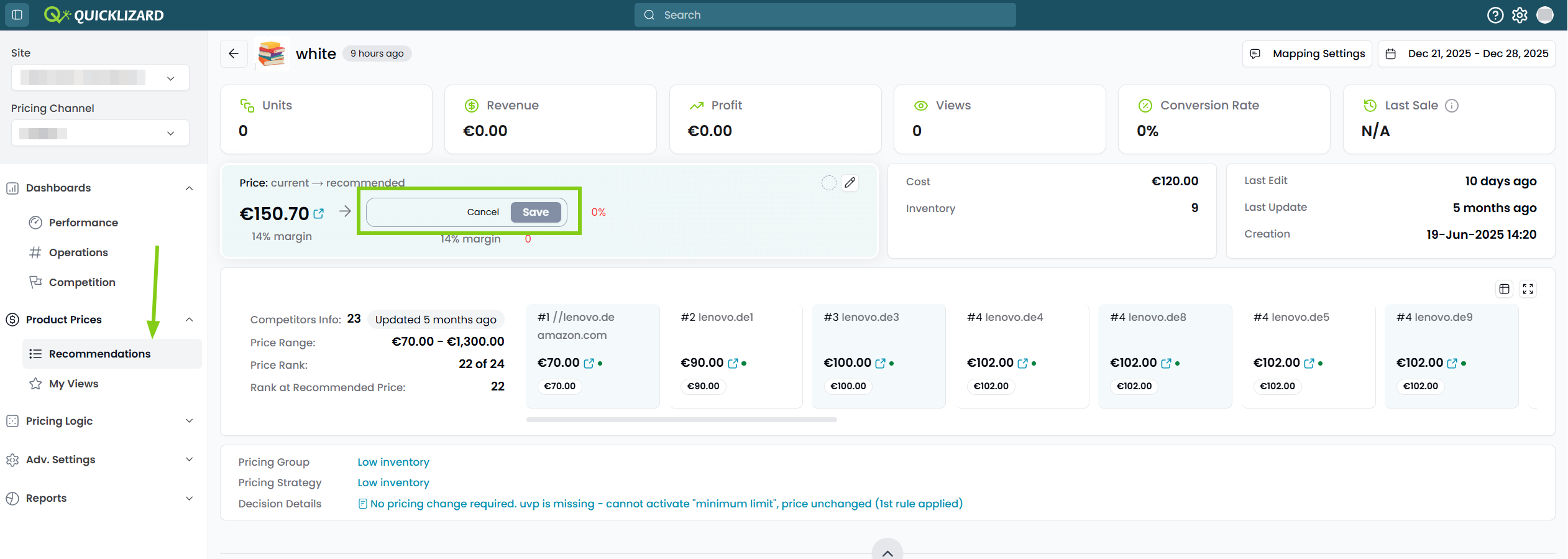This screenshot has height=559, width=1568.
Task: Click the QuickLizard logo
Action: click(x=104, y=15)
